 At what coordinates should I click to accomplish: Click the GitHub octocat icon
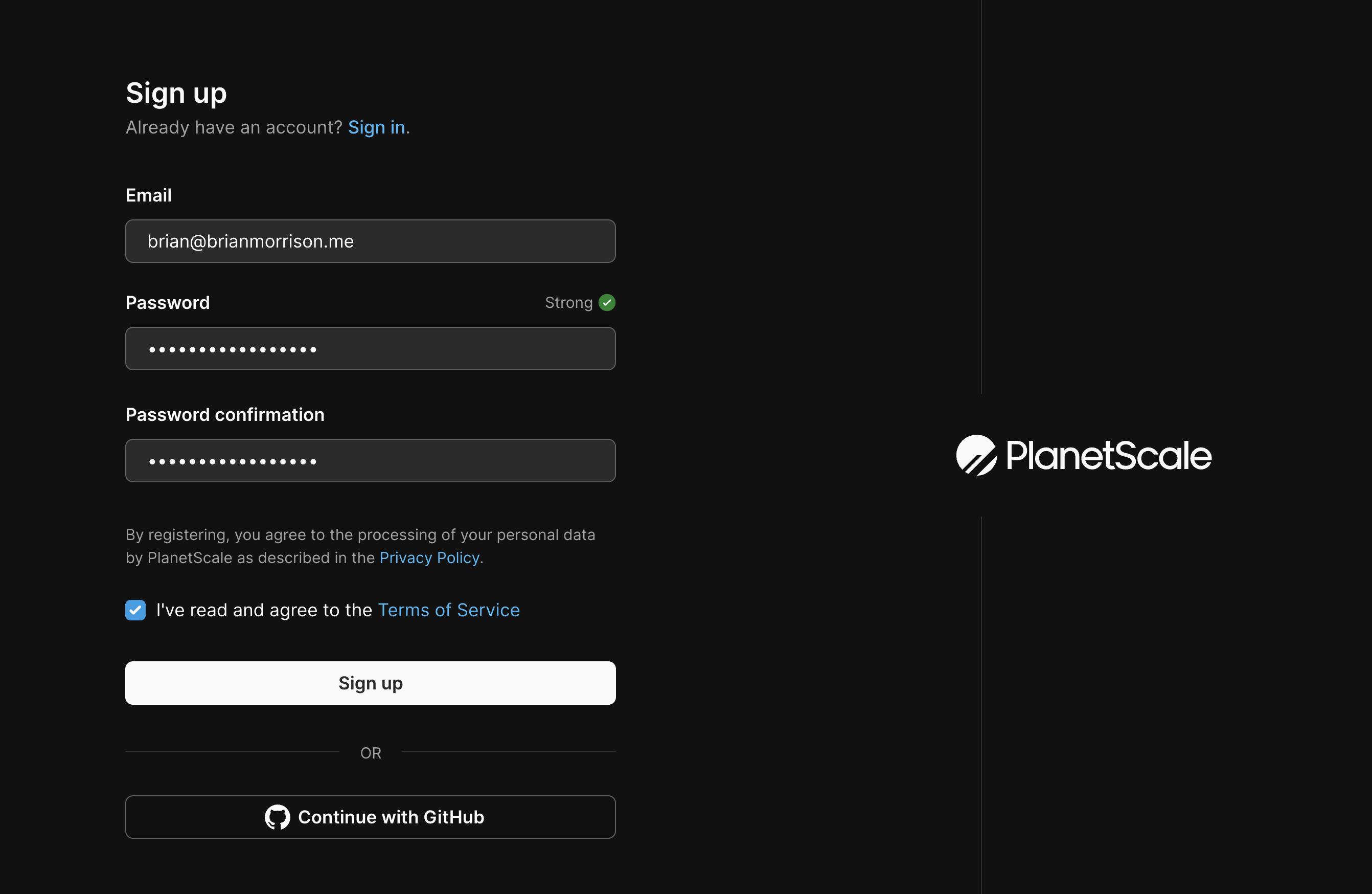[x=277, y=817]
